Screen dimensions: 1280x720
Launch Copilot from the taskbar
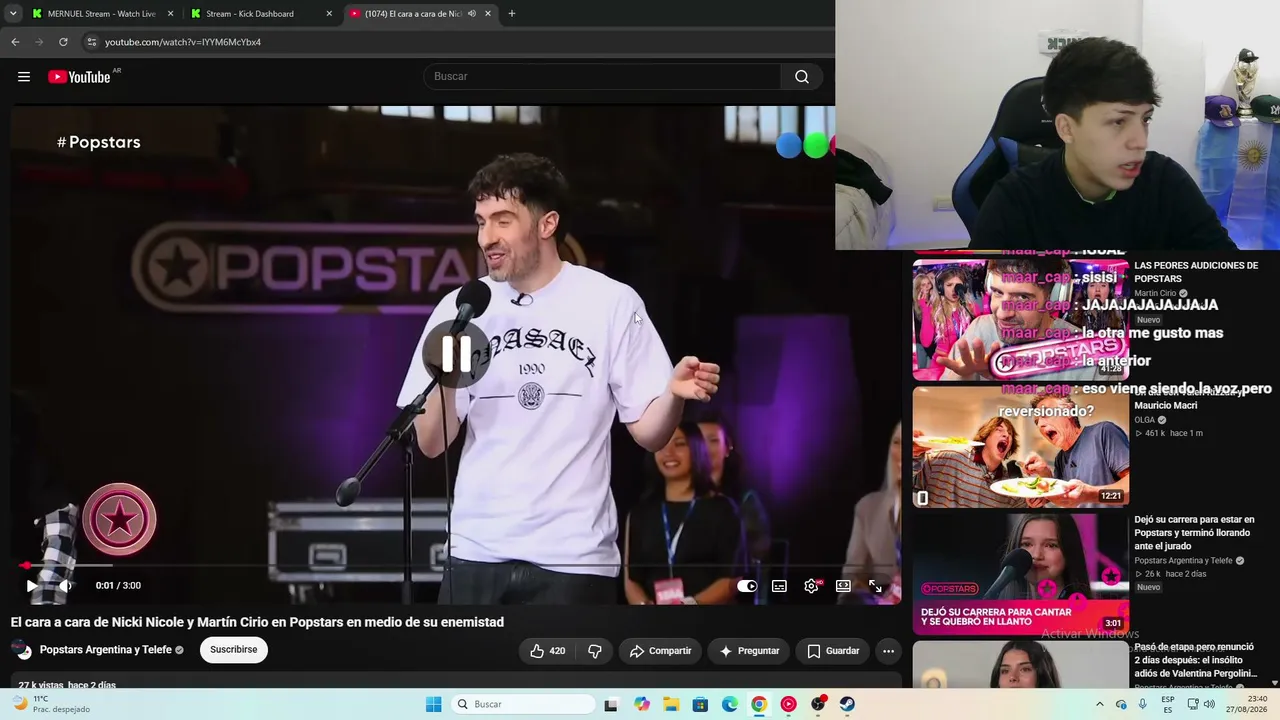point(642,705)
